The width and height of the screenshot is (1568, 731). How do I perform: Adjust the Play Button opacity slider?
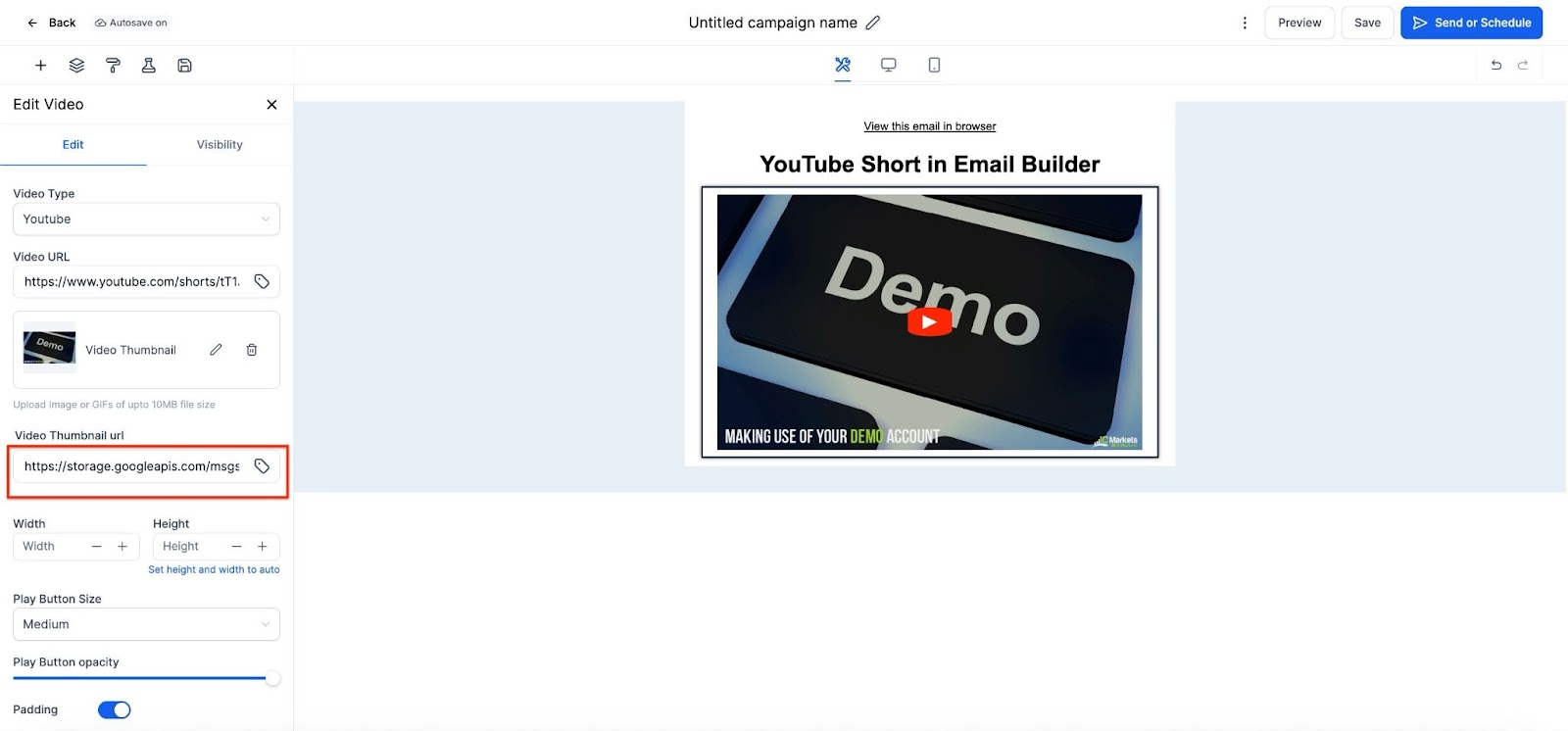point(272,678)
